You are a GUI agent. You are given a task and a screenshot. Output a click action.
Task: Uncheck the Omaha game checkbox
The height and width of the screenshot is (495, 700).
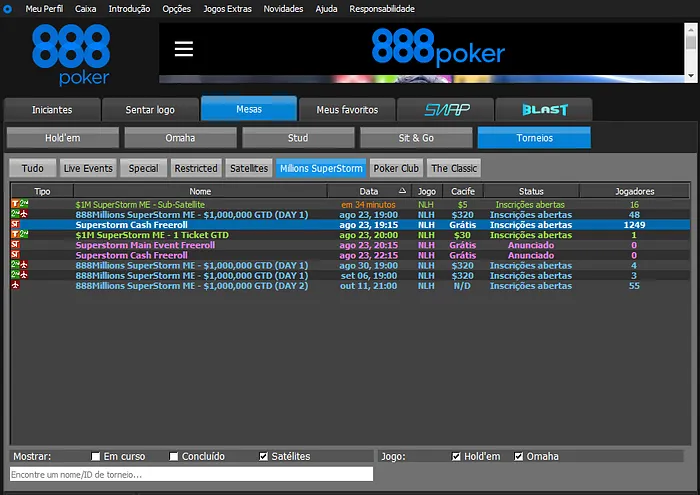coord(518,456)
